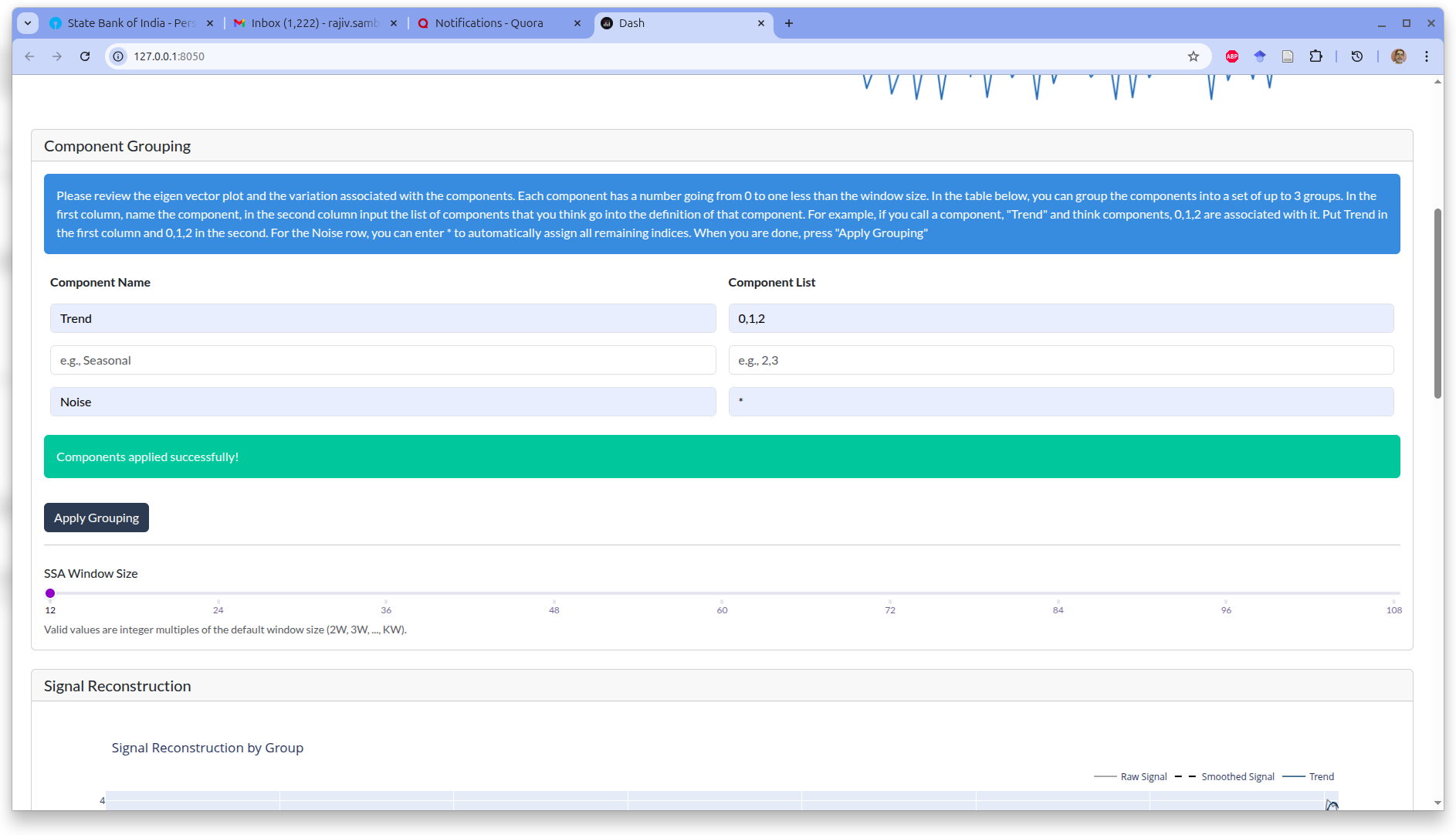
Task: Click the browser back arrow icon
Action: click(x=29, y=56)
